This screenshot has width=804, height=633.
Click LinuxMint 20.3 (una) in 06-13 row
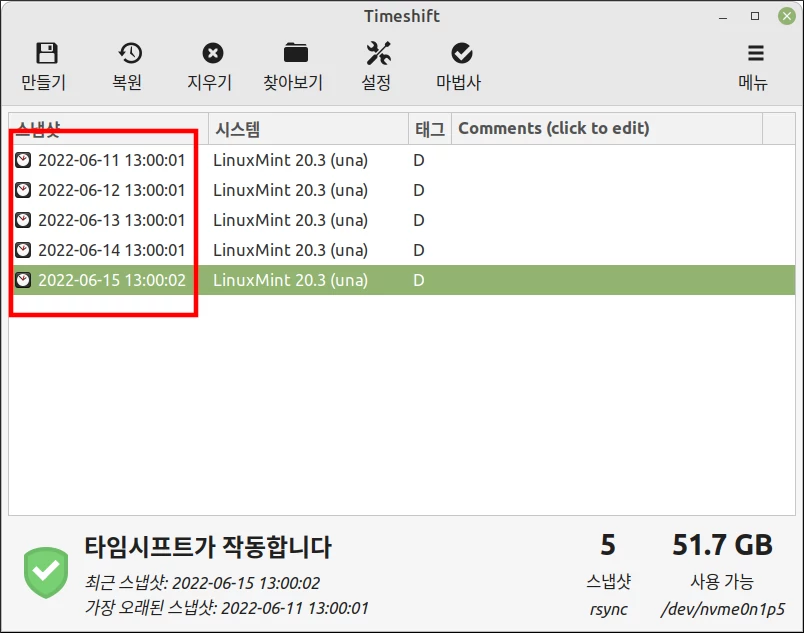290,220
